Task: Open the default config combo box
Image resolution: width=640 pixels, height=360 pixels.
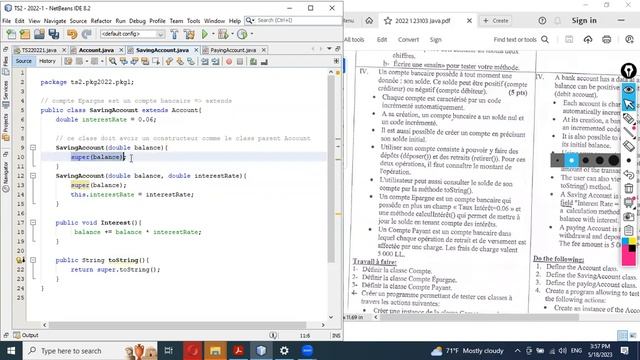Action: 133,34
